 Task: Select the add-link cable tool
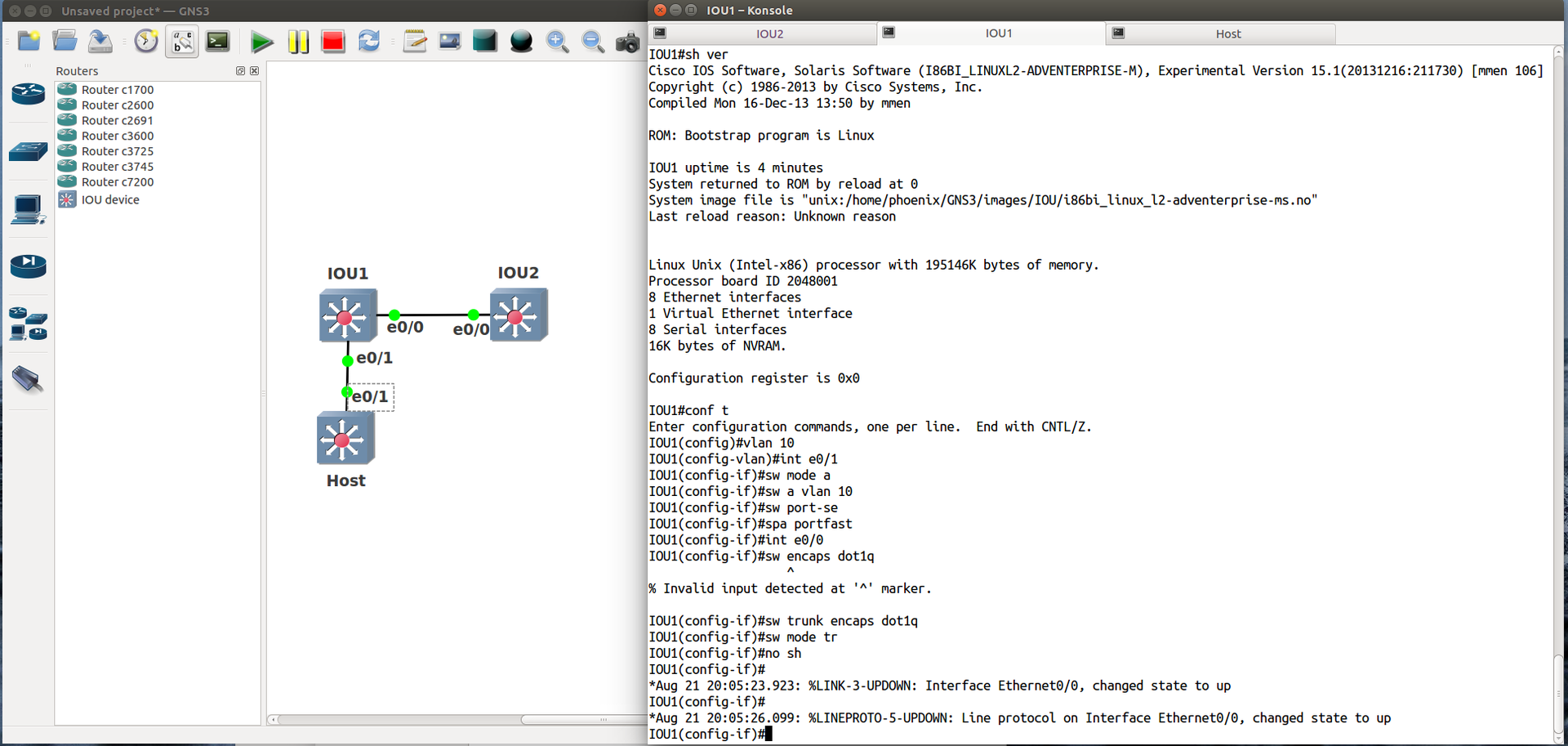coord(29,380)
